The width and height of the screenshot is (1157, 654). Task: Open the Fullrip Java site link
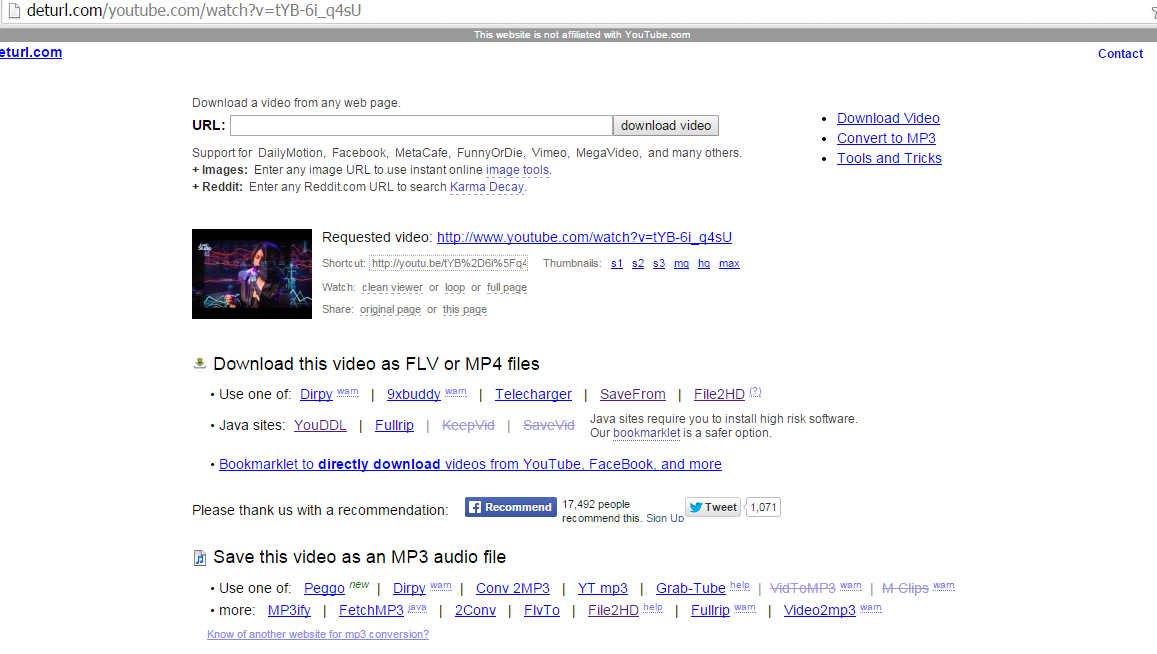394,425
